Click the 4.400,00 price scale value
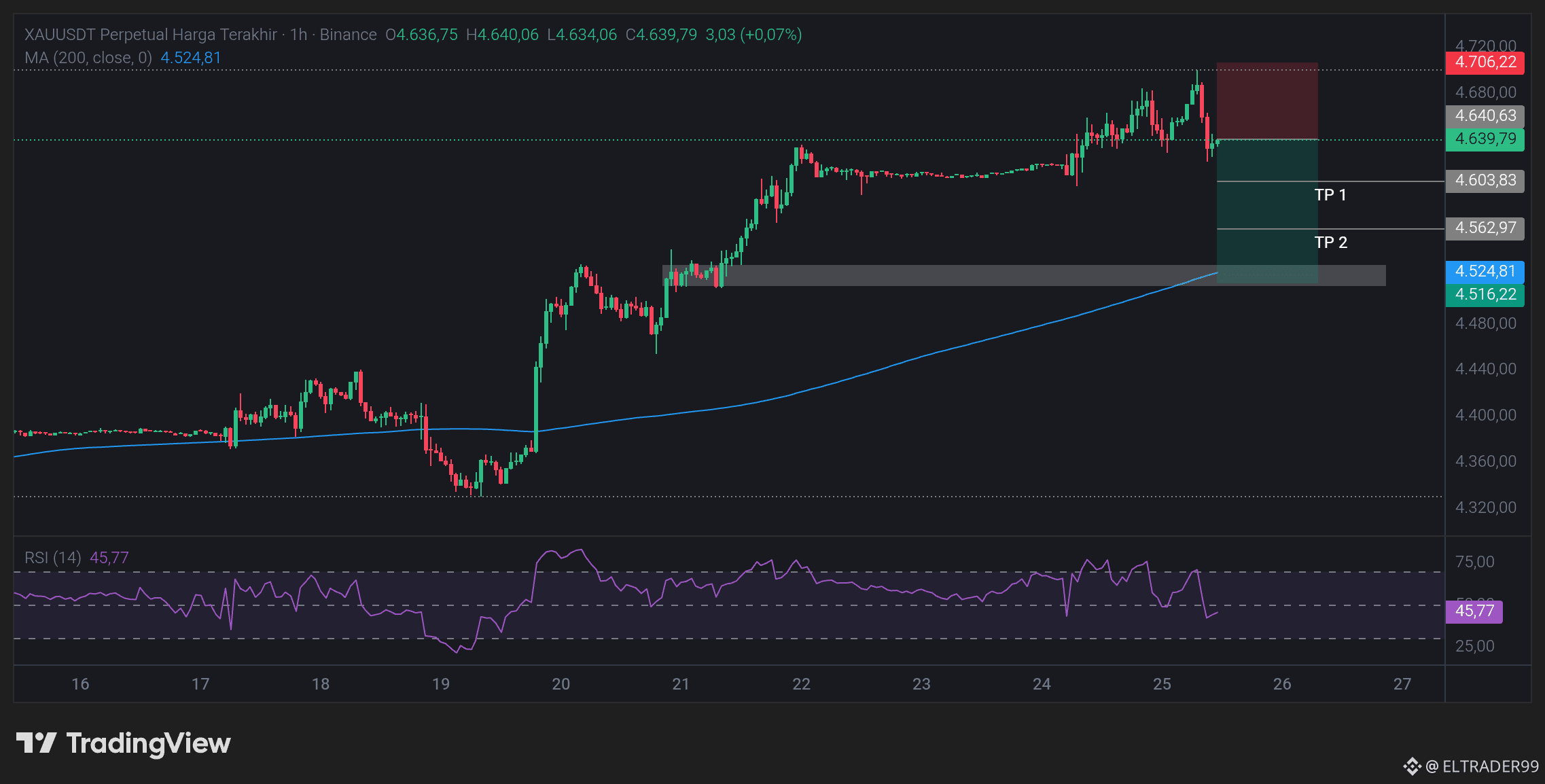 tap(1485, 415)
